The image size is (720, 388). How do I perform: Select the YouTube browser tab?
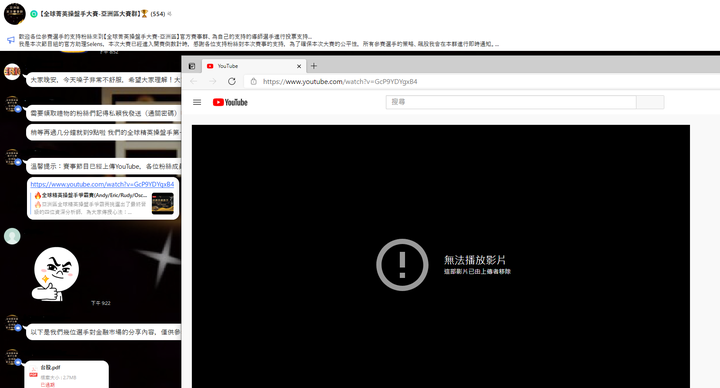[x=254, y=66]
